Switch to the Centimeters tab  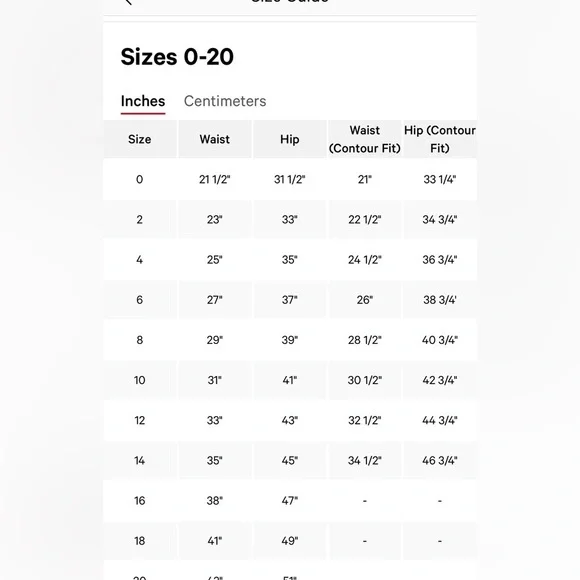(225, 101)
